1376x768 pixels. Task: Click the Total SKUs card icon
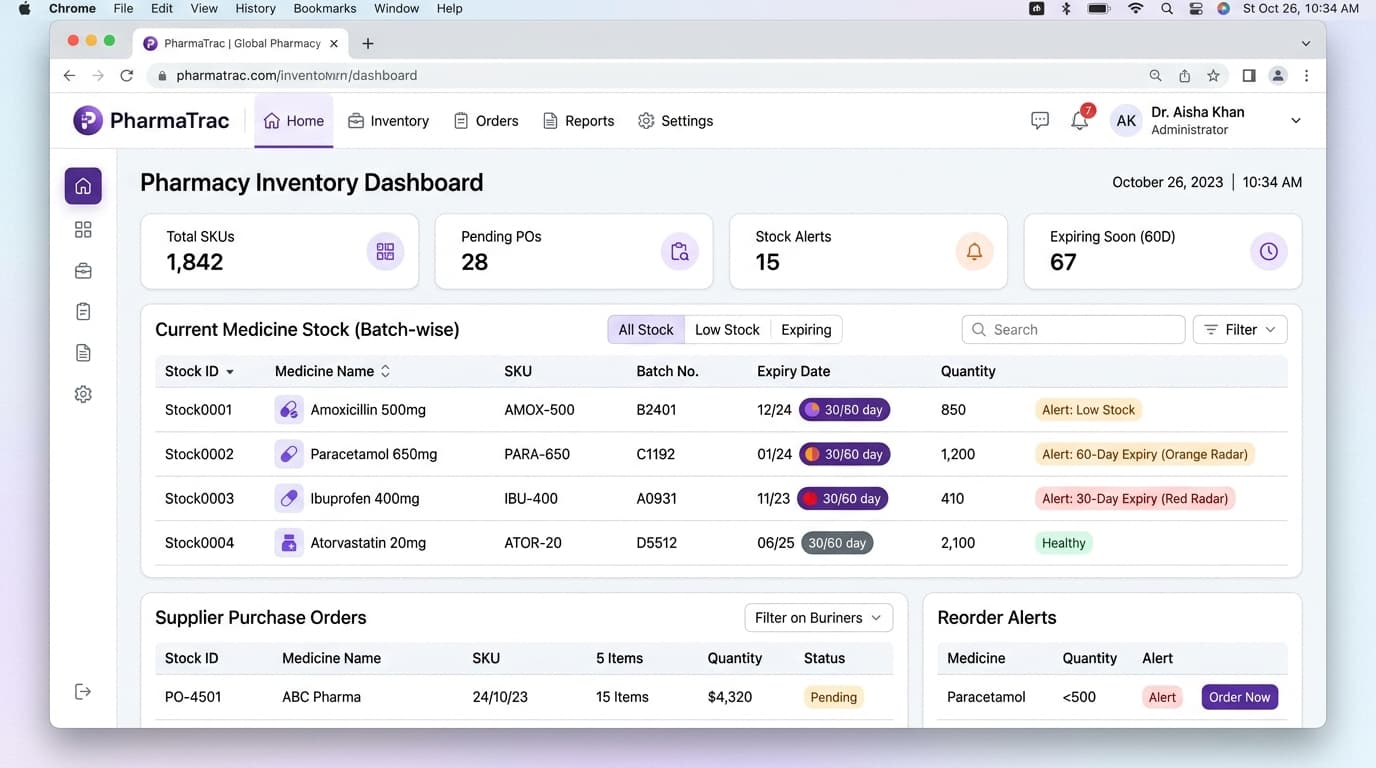click(385, 252)
